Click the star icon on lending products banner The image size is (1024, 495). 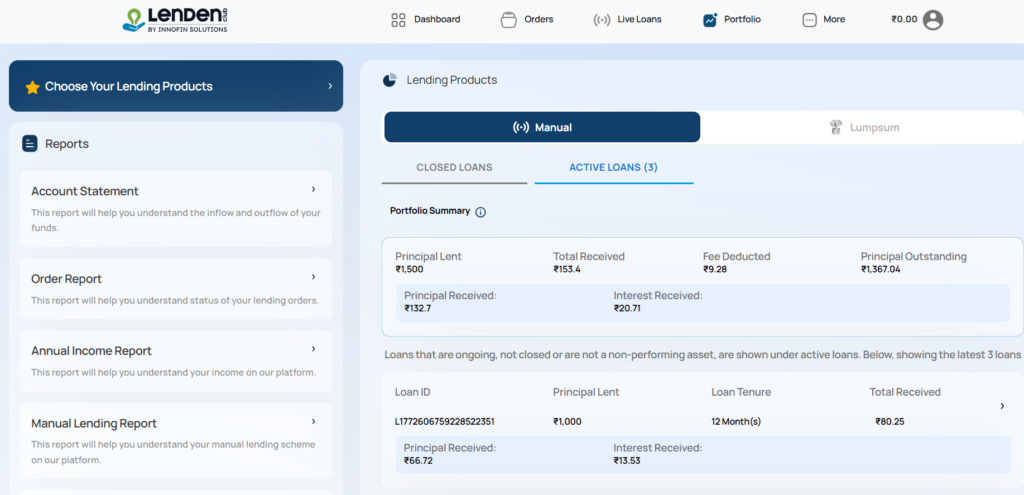tap(33, 87)
